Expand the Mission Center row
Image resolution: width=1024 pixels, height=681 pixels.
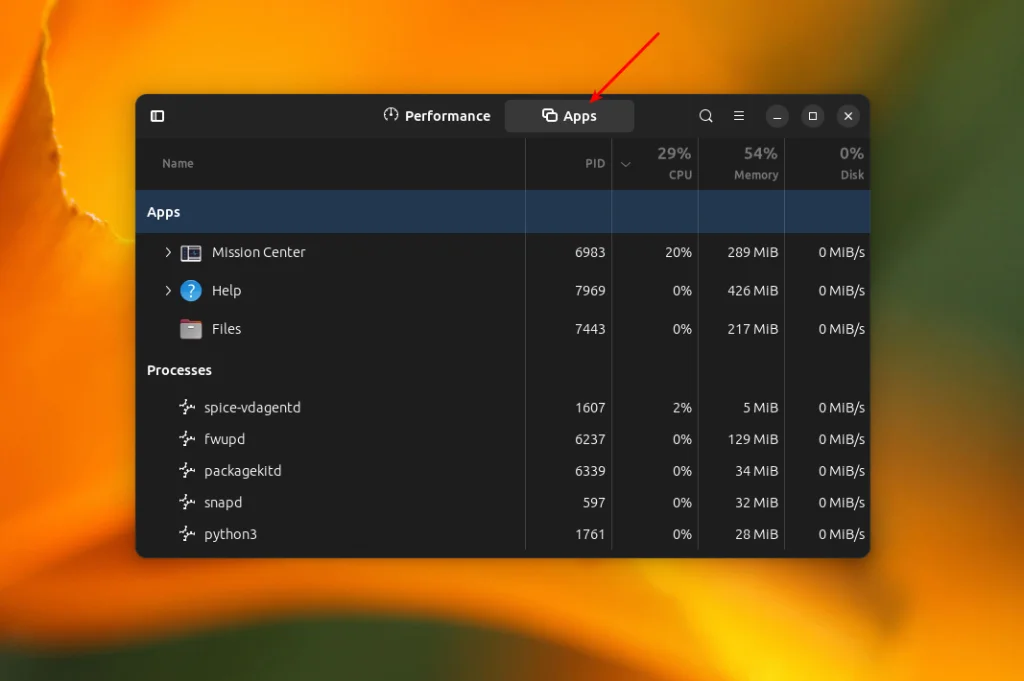click(168, 253)
